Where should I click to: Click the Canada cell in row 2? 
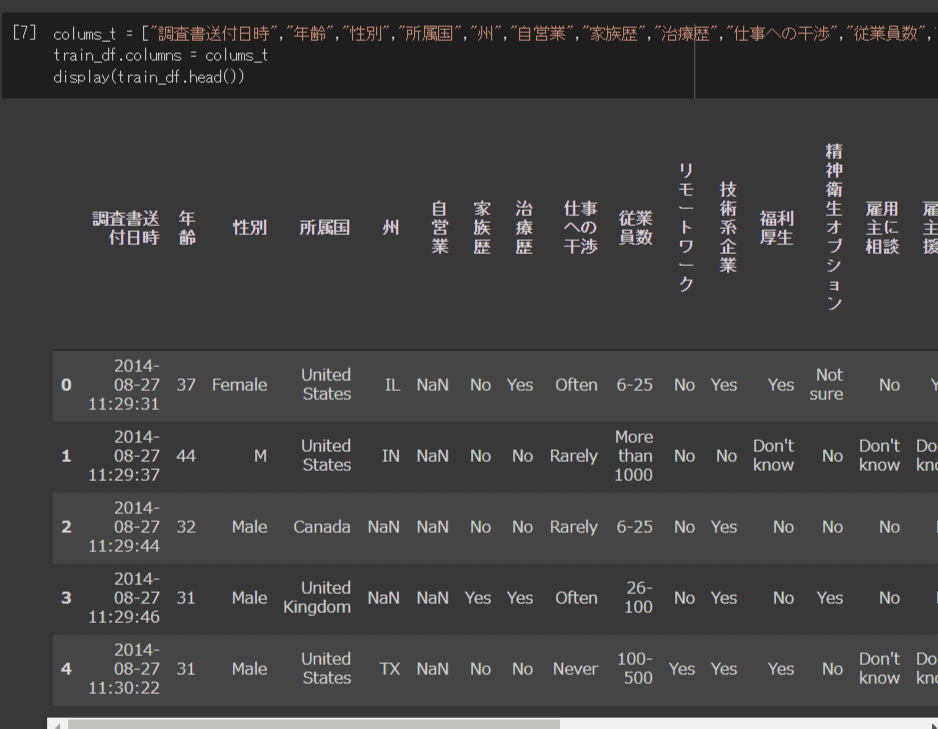point(322,527)
